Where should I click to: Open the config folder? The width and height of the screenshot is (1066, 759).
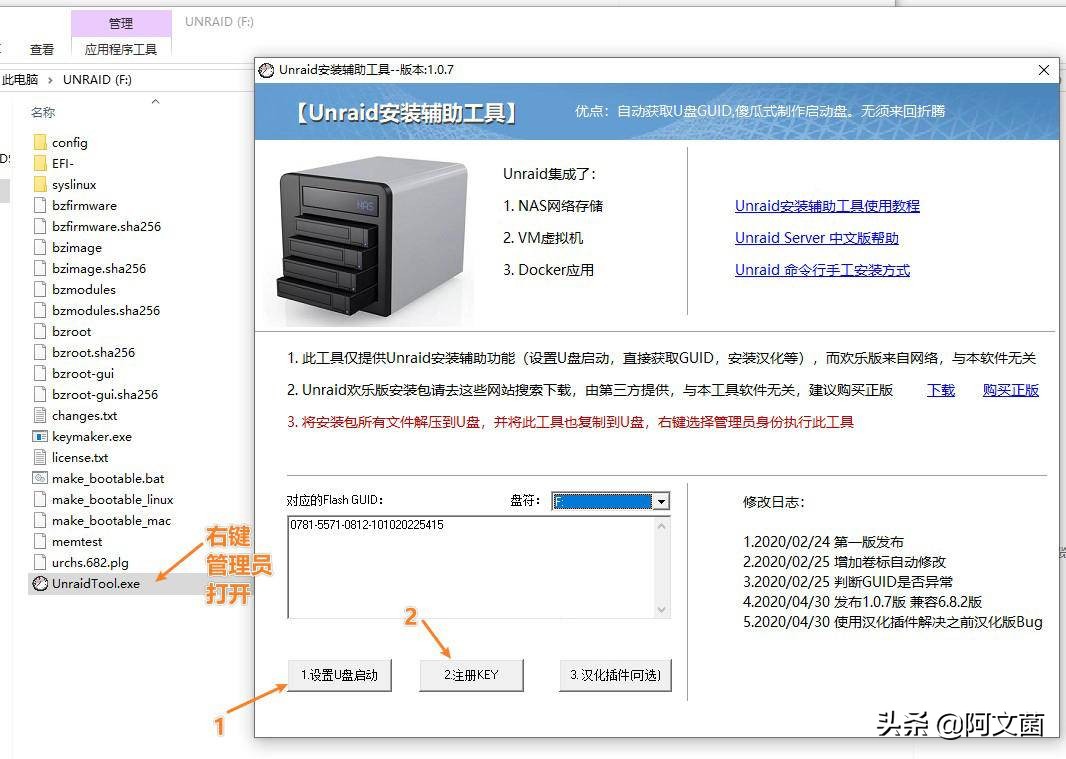69,142
